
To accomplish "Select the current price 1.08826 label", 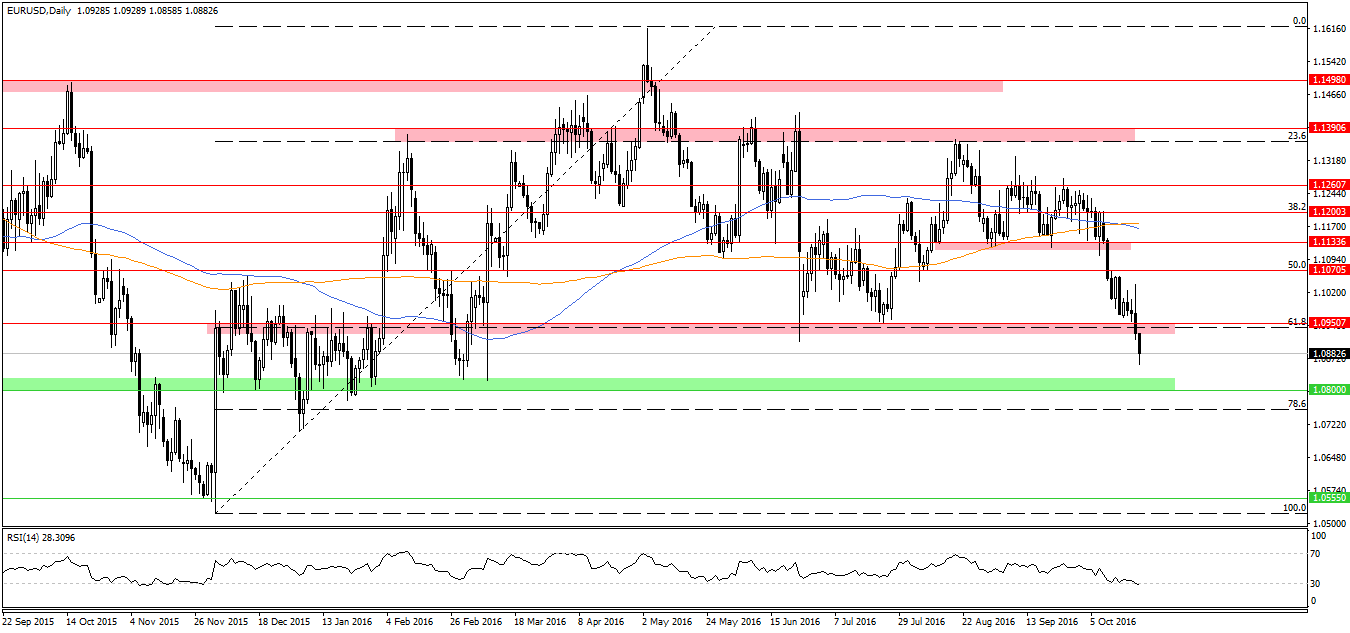I will [x=1328, y=353].
